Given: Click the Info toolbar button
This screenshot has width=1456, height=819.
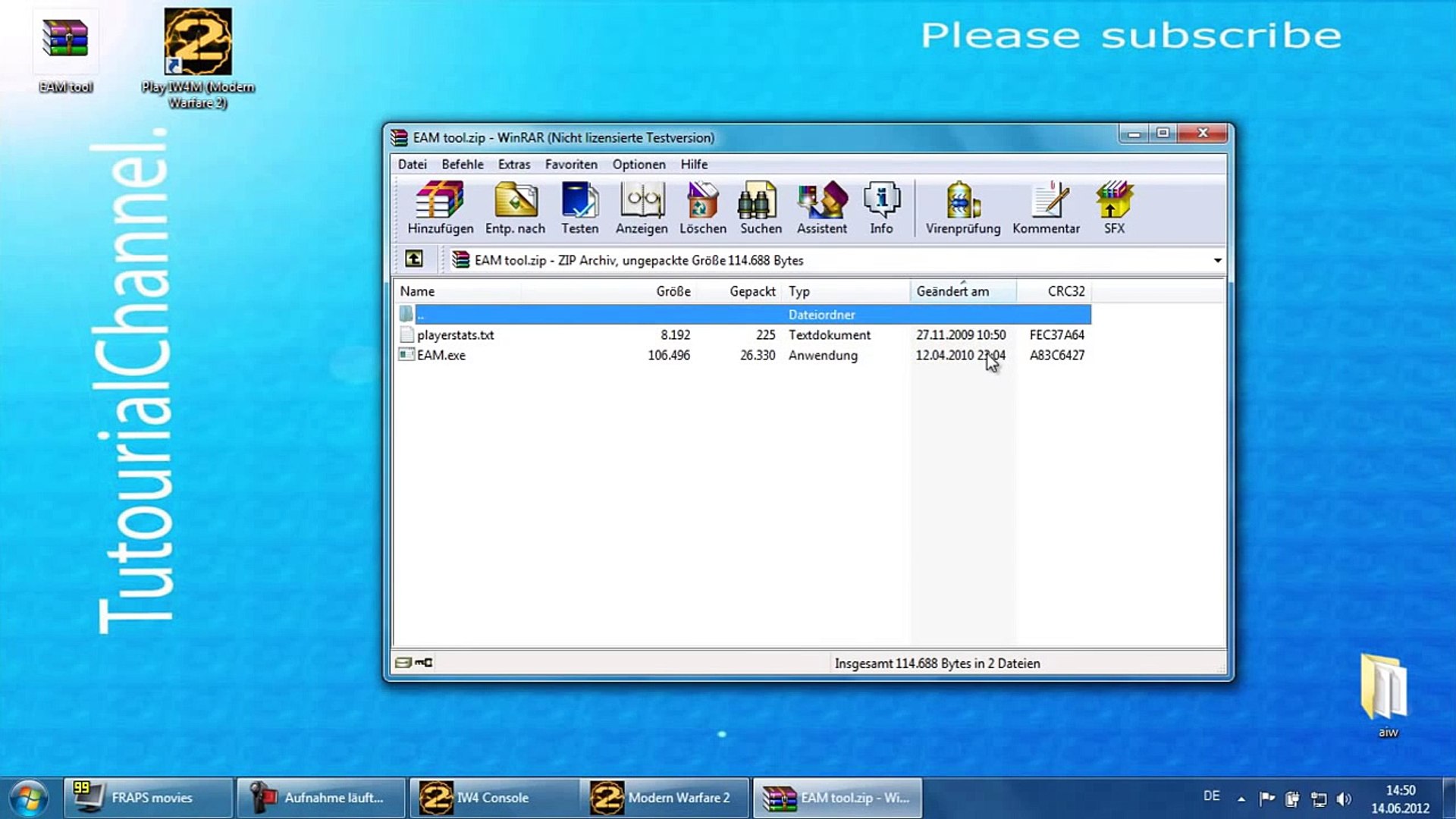Looking at the screenshot, I should [x=880, y=207].
